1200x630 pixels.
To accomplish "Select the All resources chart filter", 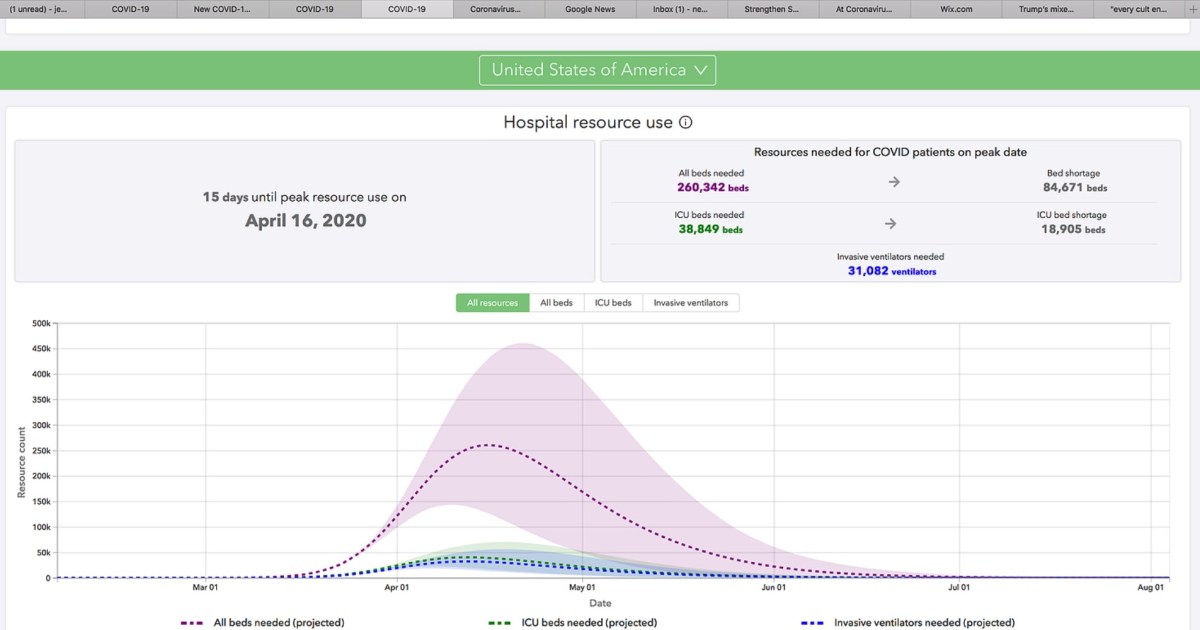I will [x=492, y=303].
